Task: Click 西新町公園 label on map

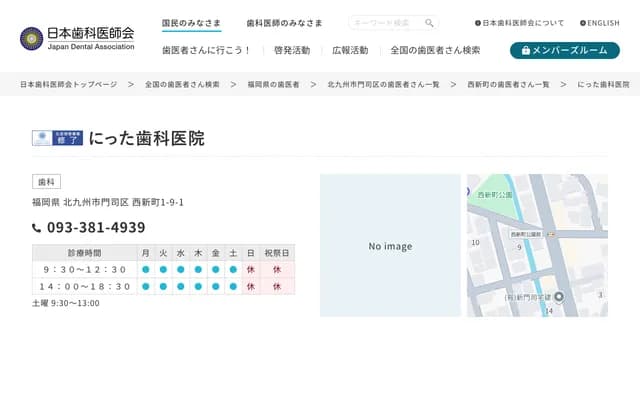Action: [x=495, y=195]
